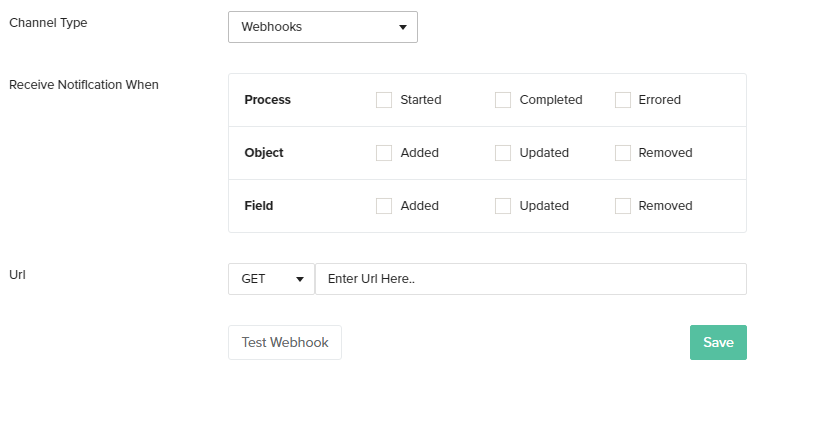The height and width of the screenshot is (440, 829).
Task: Expand the GET method dropdown
Action: [x=271, y=279]
